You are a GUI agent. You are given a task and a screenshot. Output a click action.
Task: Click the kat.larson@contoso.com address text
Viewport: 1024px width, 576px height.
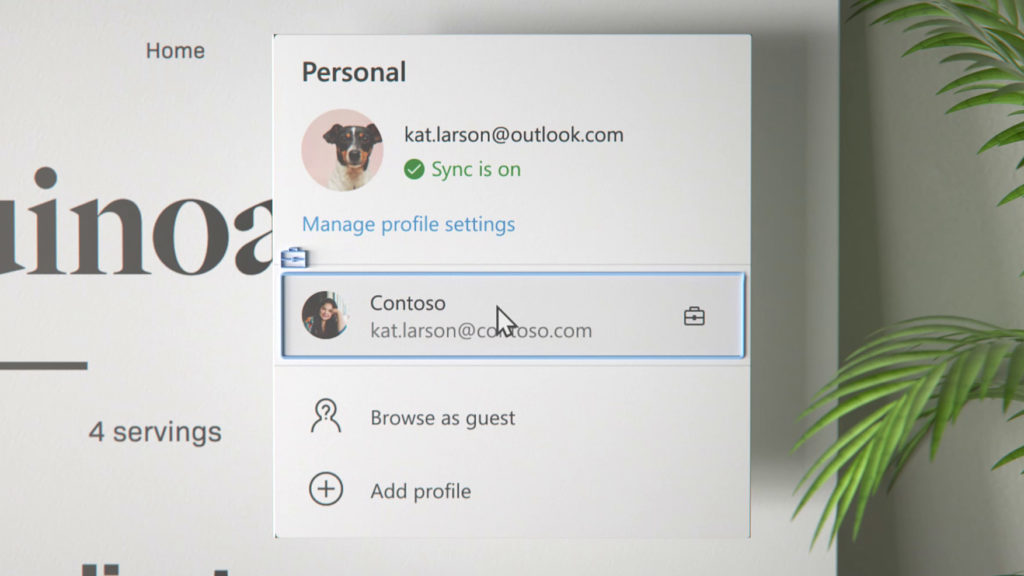[x=481, y=330]
